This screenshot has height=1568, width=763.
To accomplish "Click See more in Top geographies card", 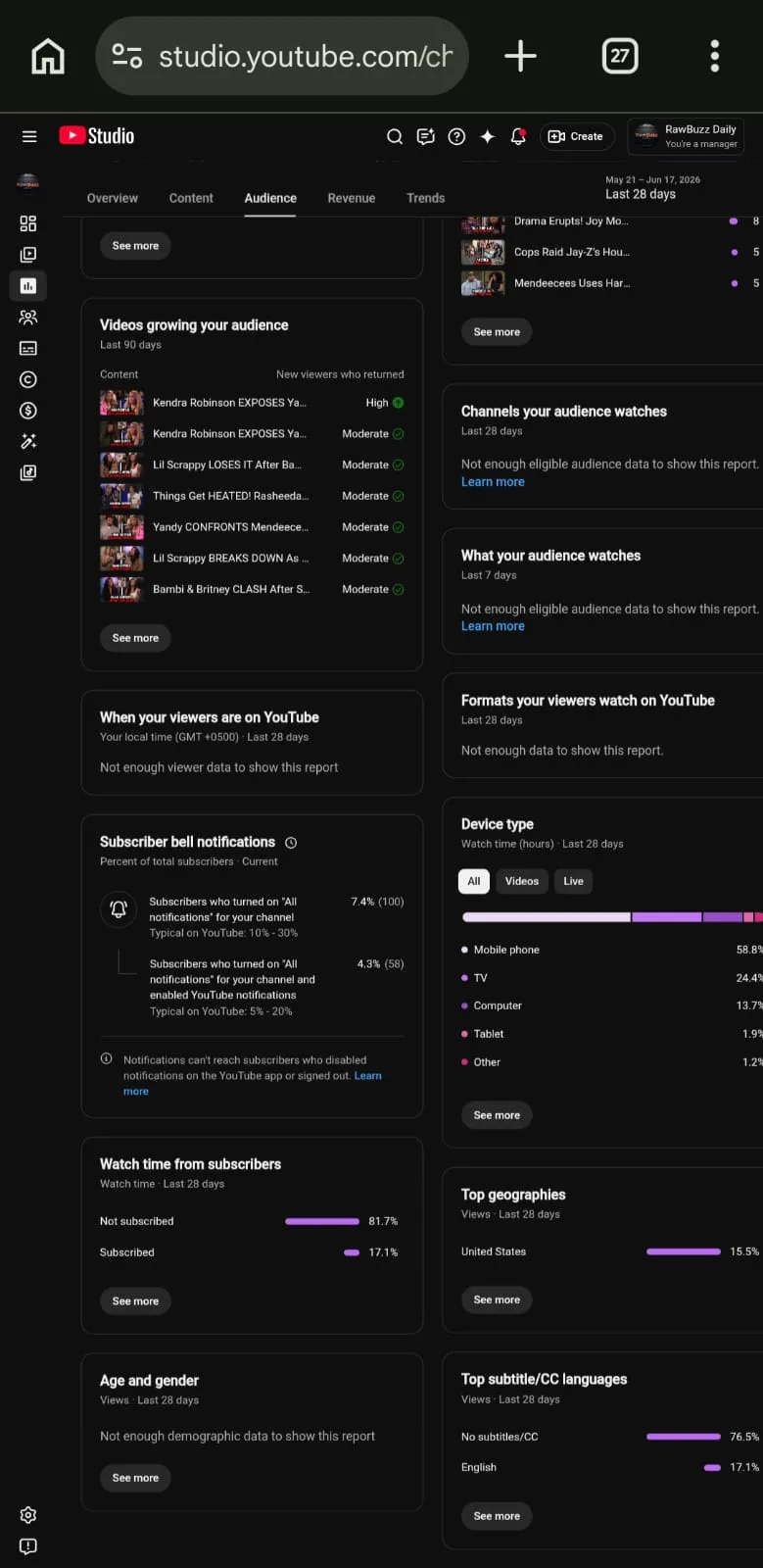I will coord(497,1299).
